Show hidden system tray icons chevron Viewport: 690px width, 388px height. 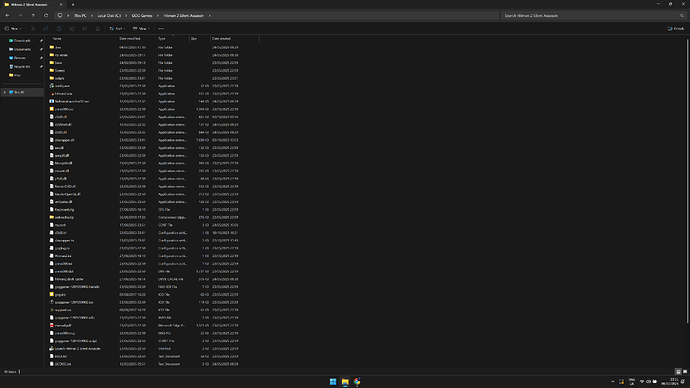(613, 382)
